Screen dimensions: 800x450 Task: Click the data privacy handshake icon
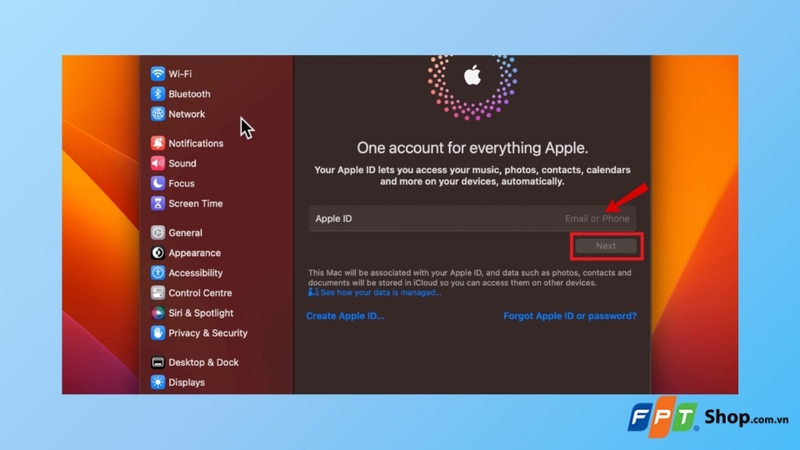[x=313, y=292]
